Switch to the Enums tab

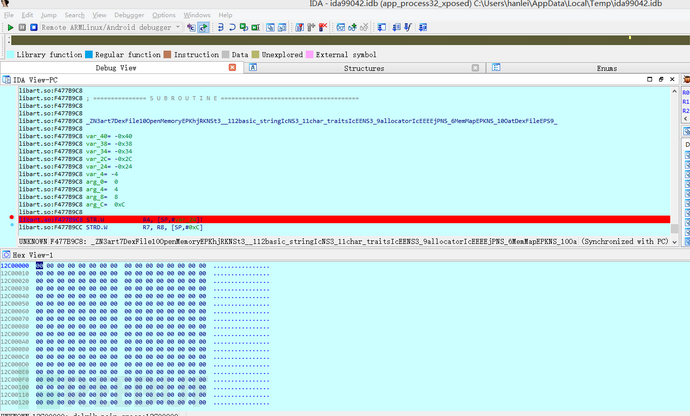607,68
